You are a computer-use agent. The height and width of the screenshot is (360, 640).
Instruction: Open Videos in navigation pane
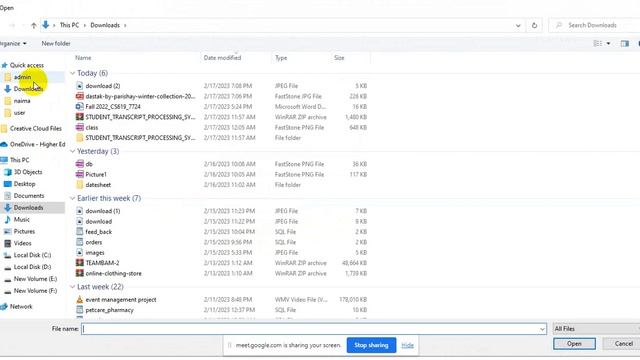(22, 243)
